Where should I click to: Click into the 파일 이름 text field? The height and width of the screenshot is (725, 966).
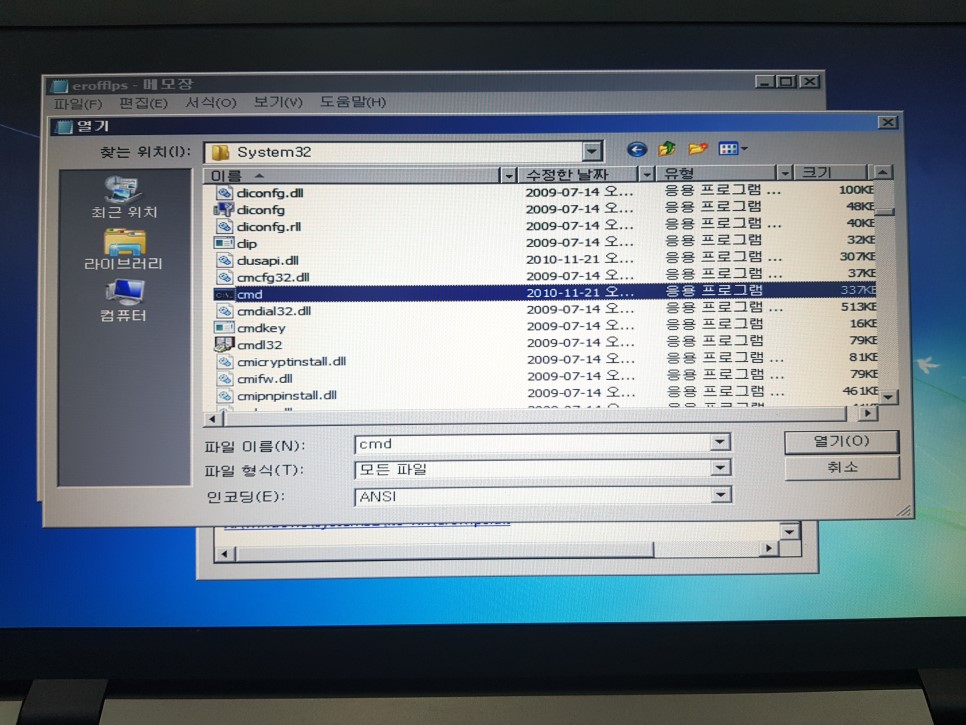click(x=532, y=444)
